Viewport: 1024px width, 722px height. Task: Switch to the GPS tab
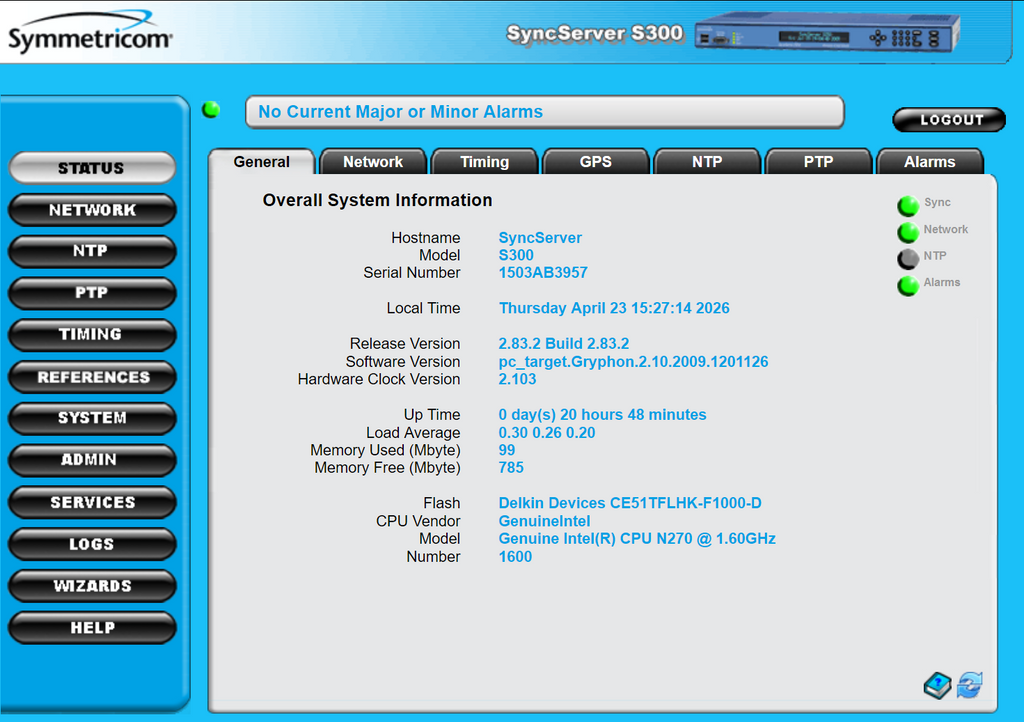click(x=595, y=162)
